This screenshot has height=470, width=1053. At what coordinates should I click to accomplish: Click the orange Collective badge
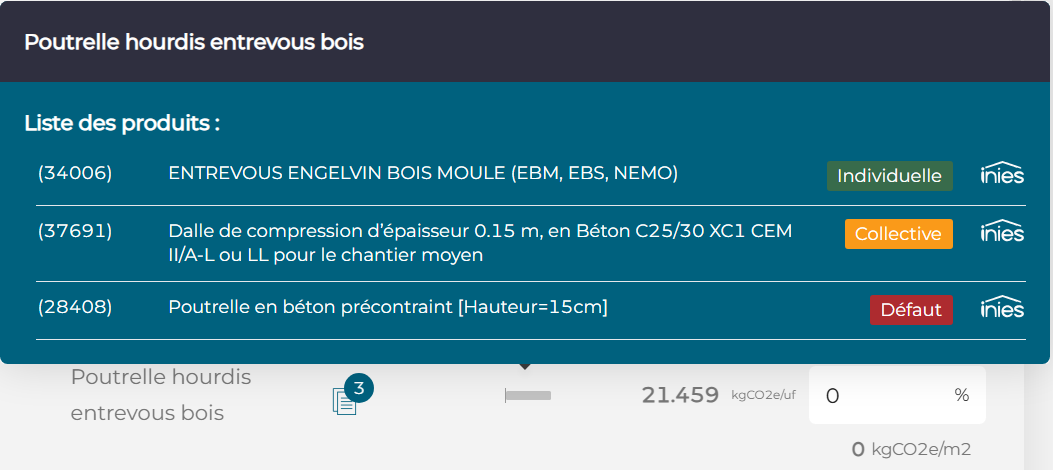coord(898,234)
